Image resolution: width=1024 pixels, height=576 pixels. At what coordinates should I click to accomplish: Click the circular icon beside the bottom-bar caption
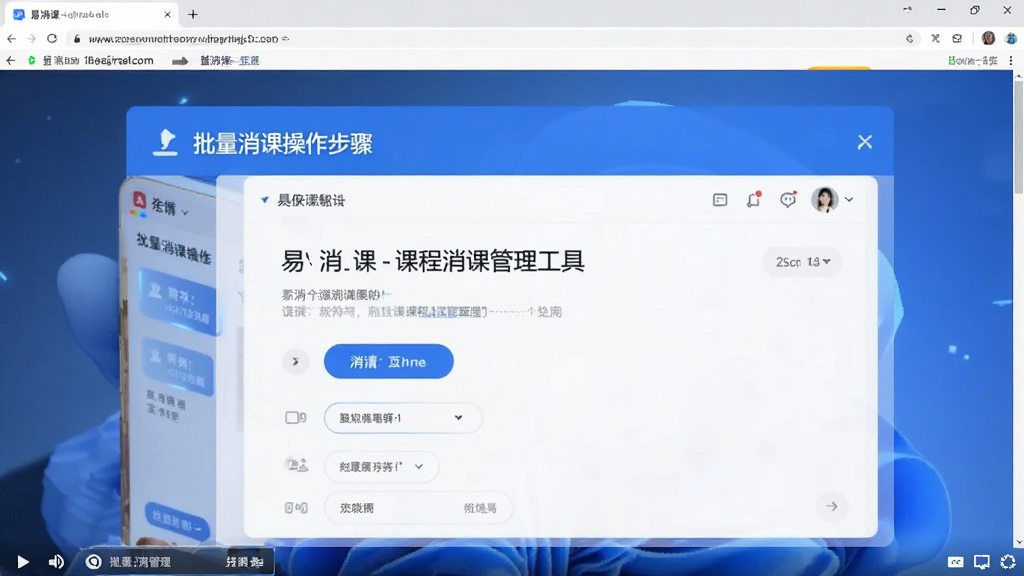coord(93,562)
